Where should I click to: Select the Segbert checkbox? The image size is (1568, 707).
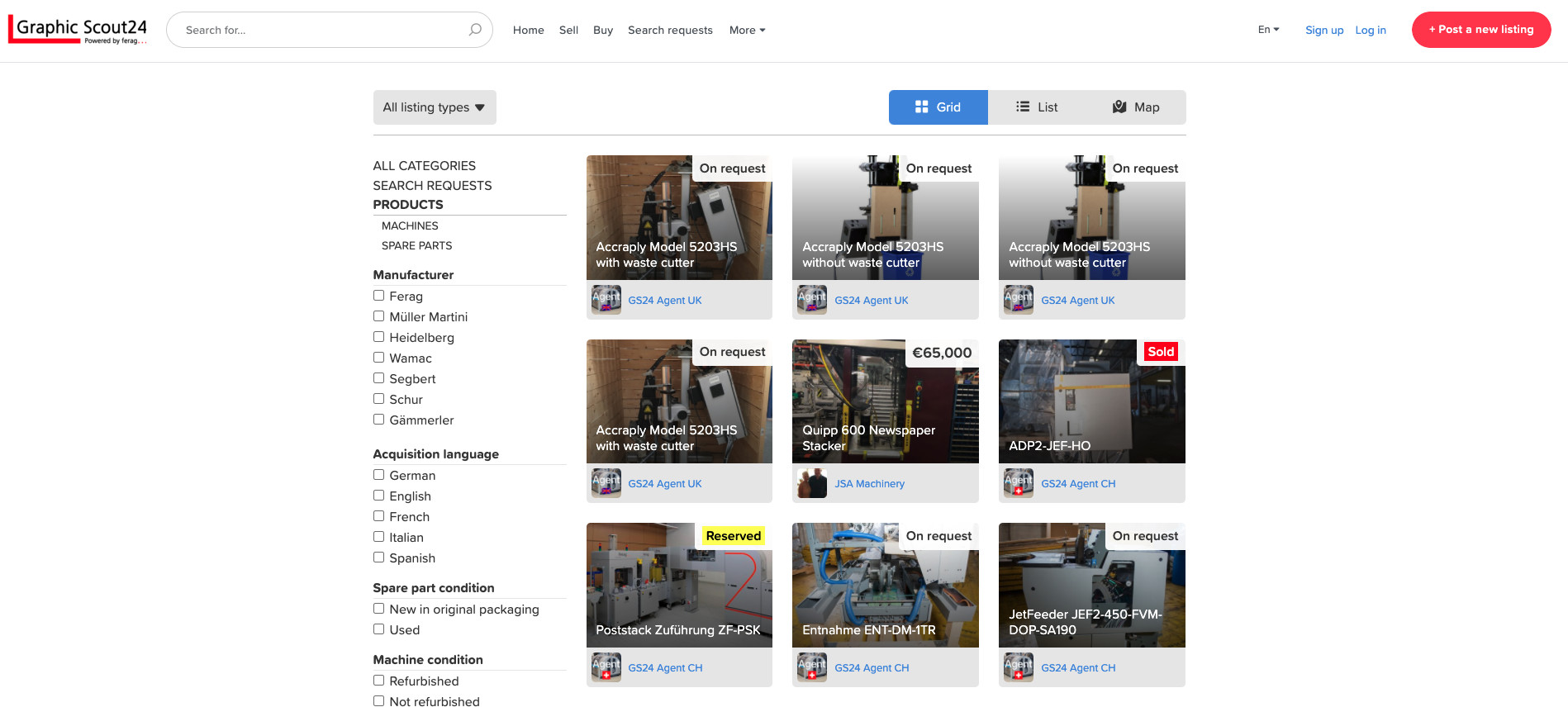tap(378, 378)
